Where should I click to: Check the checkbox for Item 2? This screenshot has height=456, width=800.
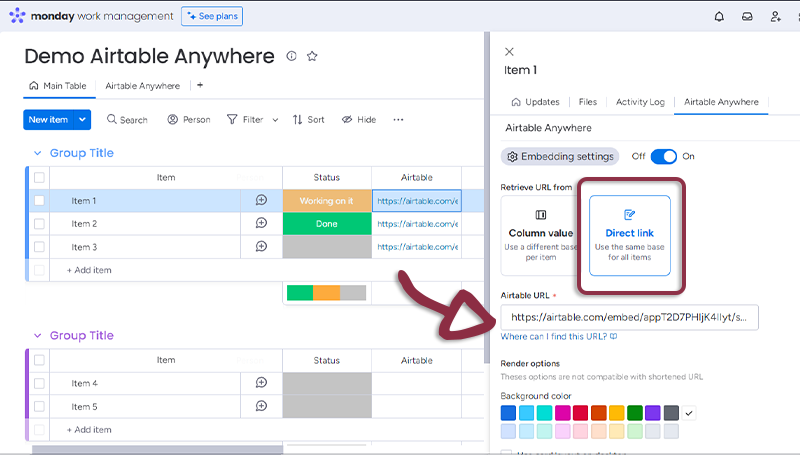40,224
